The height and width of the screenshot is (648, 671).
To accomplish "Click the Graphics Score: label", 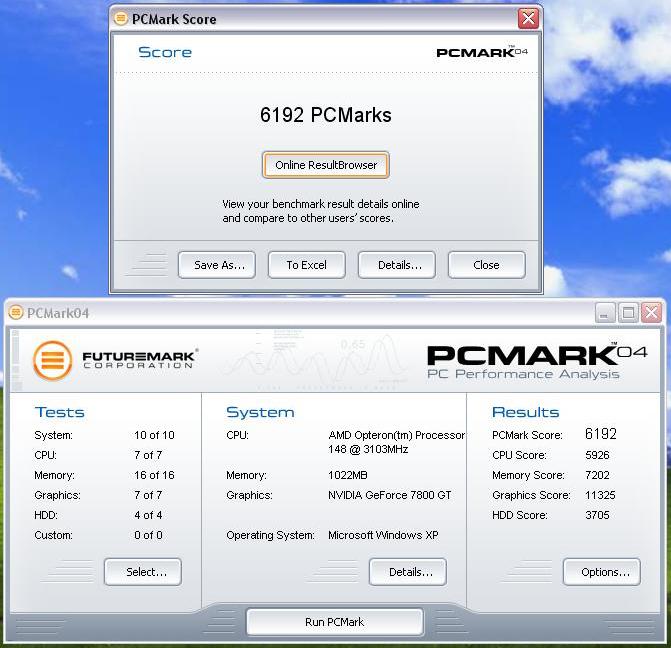I will tap(531, 495).
